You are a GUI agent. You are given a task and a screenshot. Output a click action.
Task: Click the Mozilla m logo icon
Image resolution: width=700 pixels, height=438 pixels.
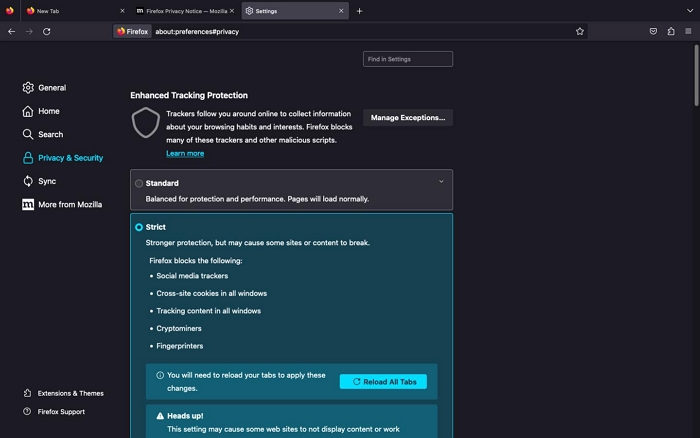[28, 204]
